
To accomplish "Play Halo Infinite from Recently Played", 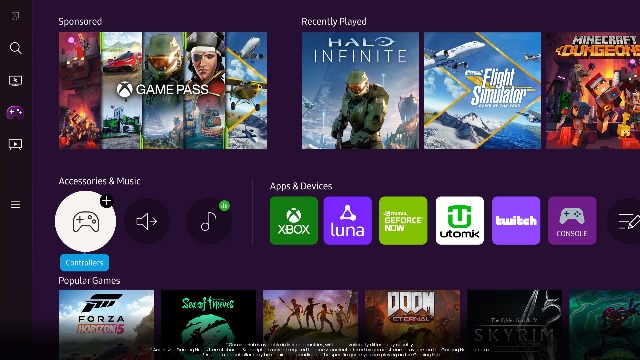I will pos(360,90).
